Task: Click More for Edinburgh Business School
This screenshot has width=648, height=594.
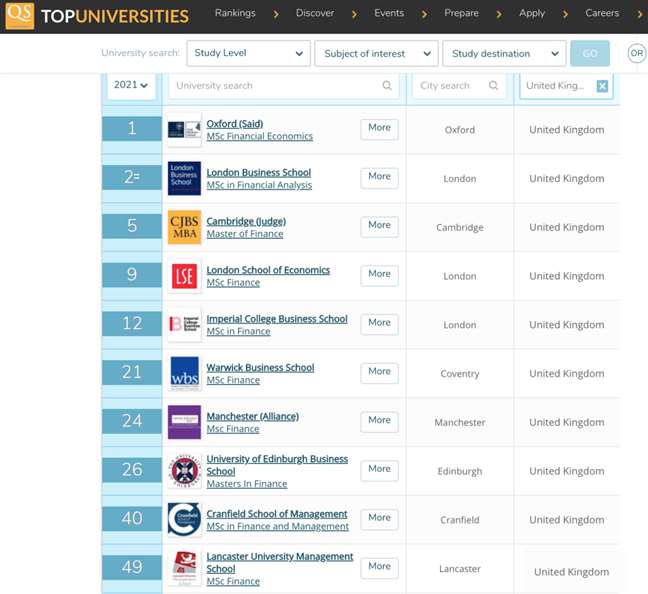Action: [379, 470]
